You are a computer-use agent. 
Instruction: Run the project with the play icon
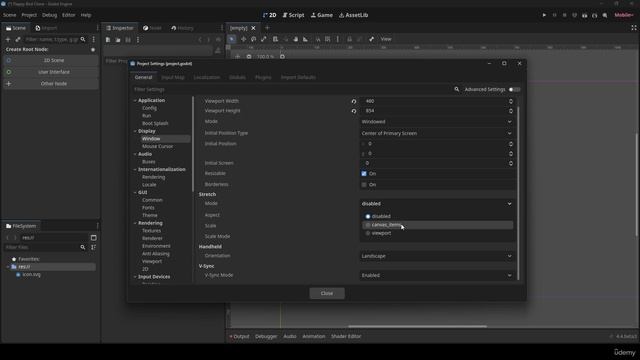[x=544, y=15]
